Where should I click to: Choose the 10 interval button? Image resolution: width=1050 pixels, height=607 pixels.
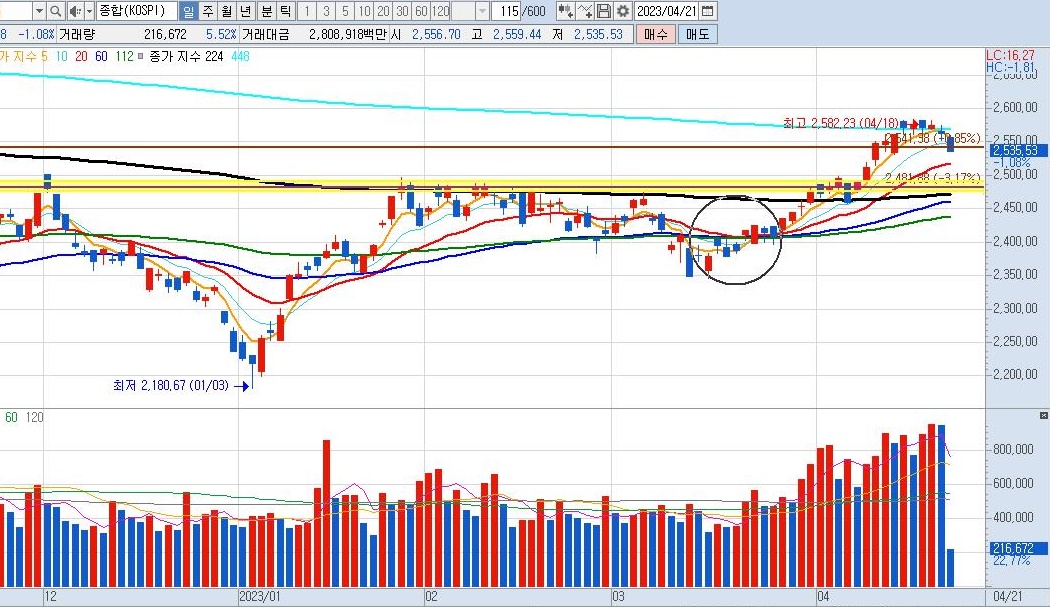tap(364, 11)
